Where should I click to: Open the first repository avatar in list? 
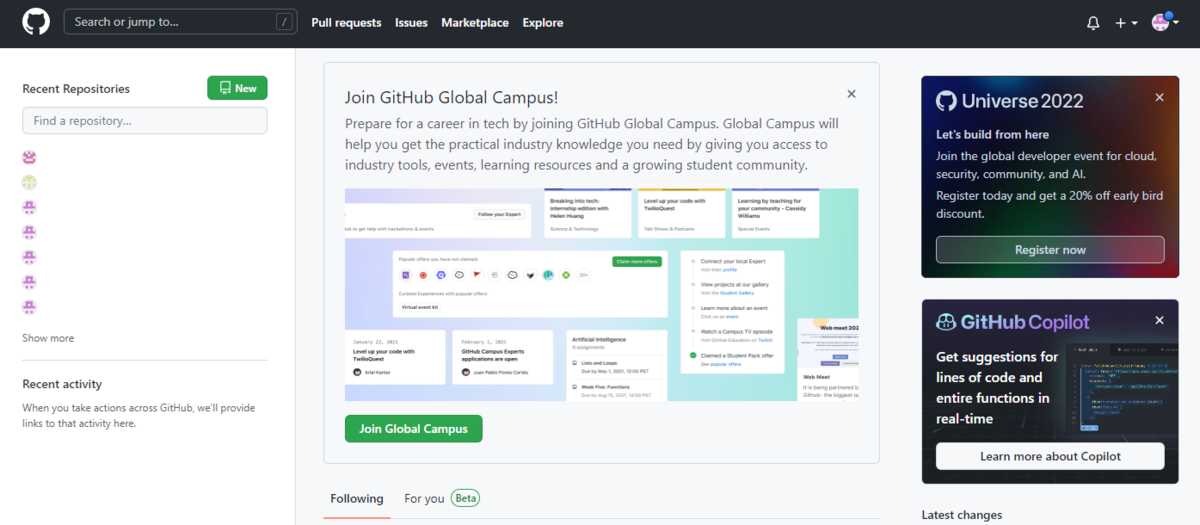coord(29,157)
